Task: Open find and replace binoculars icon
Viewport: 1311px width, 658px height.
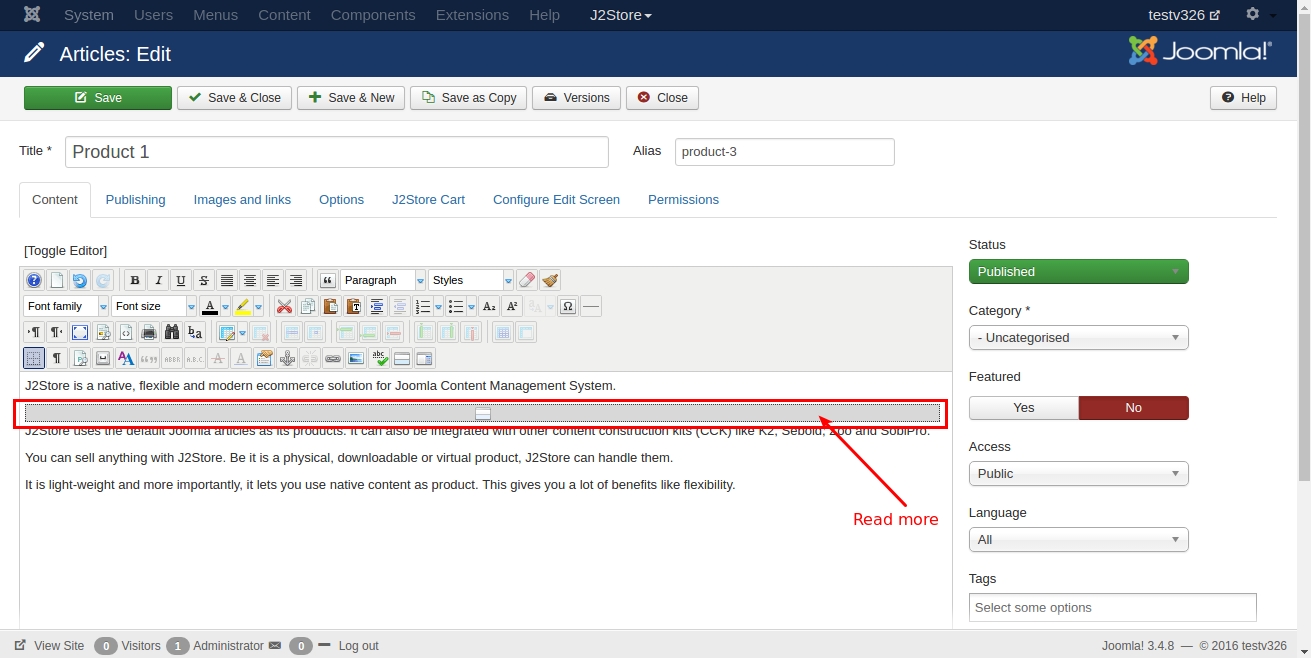Action: pos(172,333)
